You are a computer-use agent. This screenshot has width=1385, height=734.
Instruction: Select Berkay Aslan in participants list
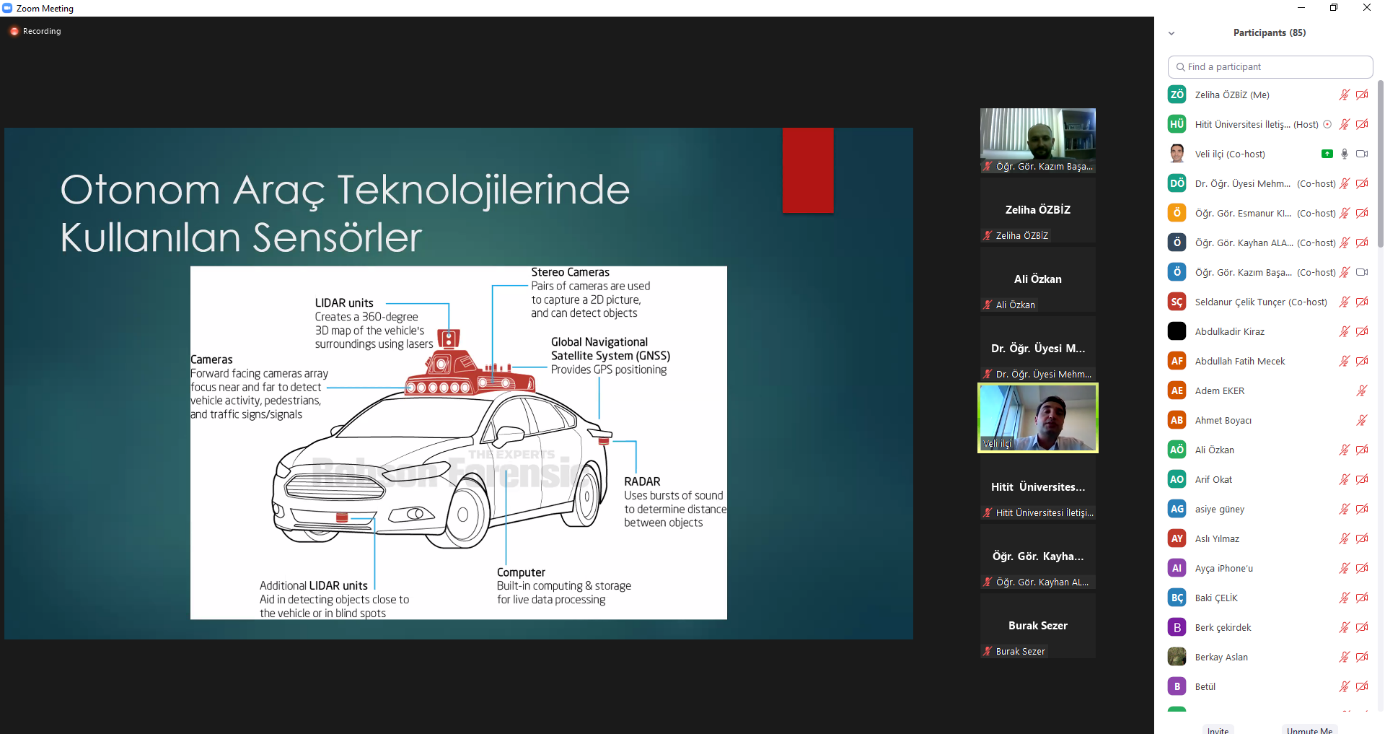coord(1266,657)
